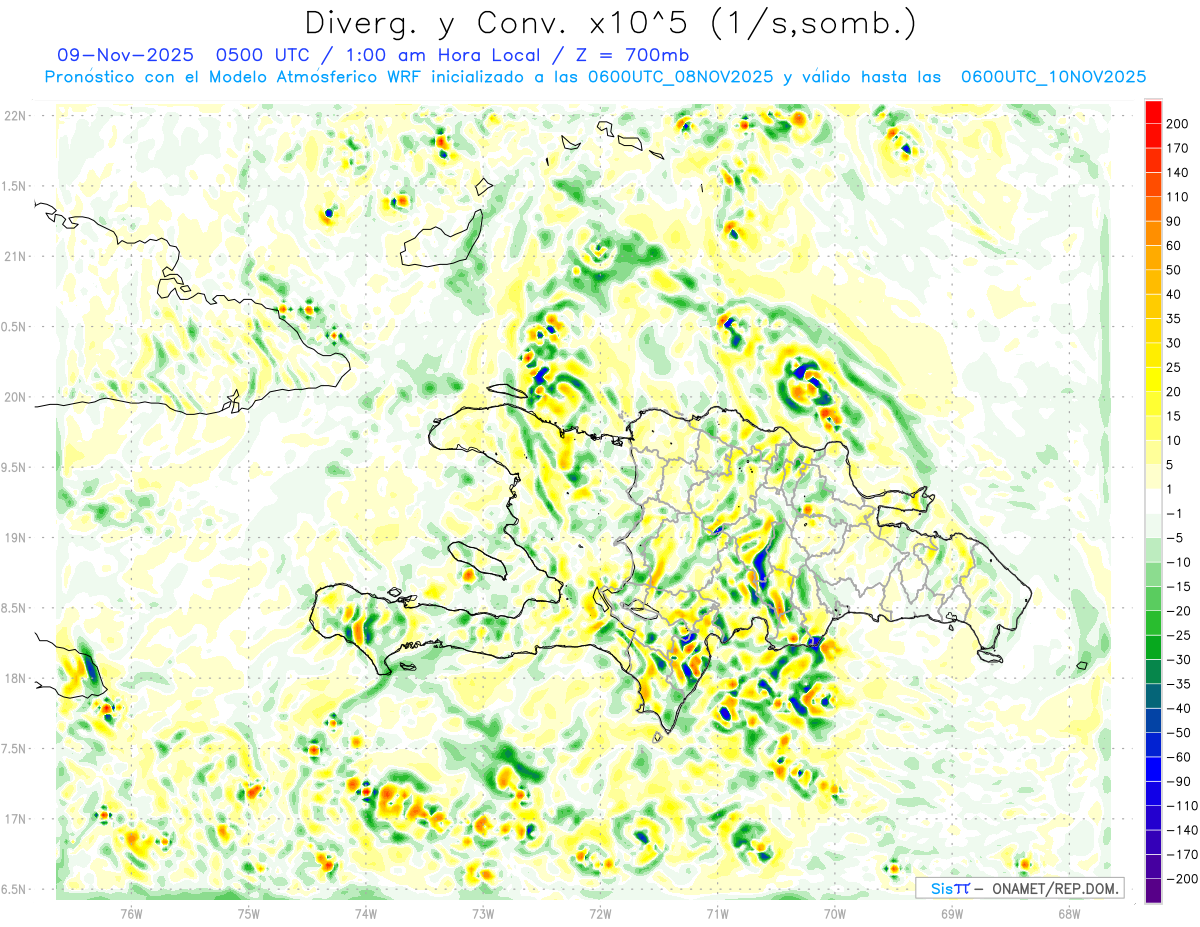Click the positive '35' colorbar label

[x=1174, y=319]
